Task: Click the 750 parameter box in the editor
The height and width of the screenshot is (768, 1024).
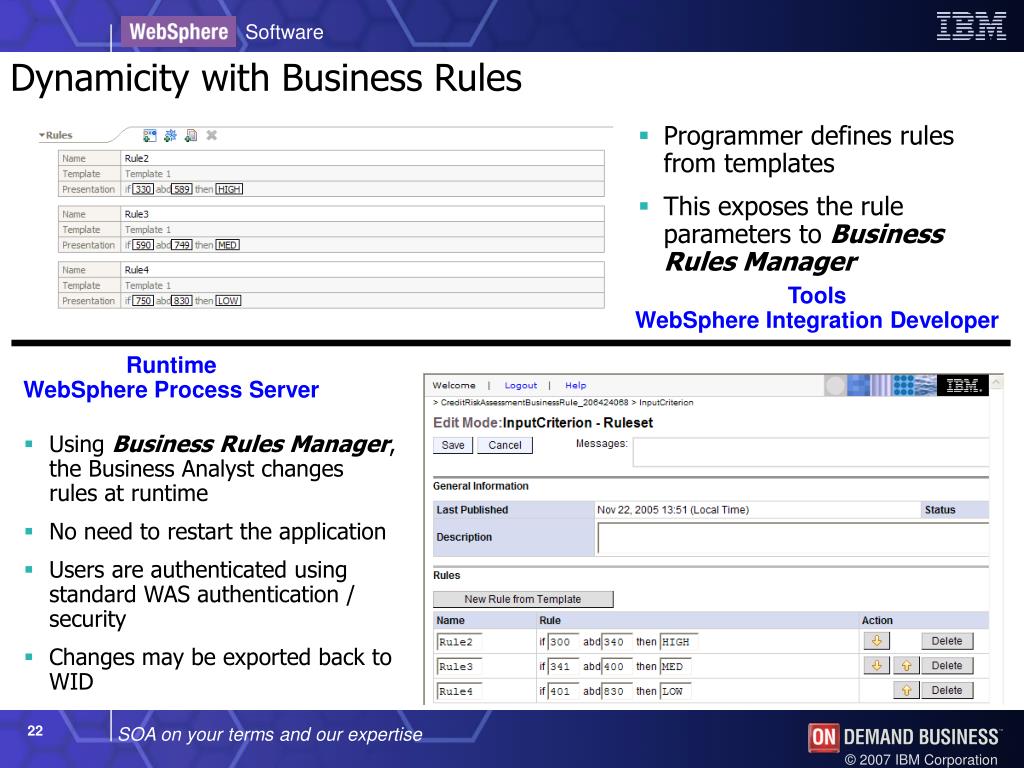Action: point(143,300)
